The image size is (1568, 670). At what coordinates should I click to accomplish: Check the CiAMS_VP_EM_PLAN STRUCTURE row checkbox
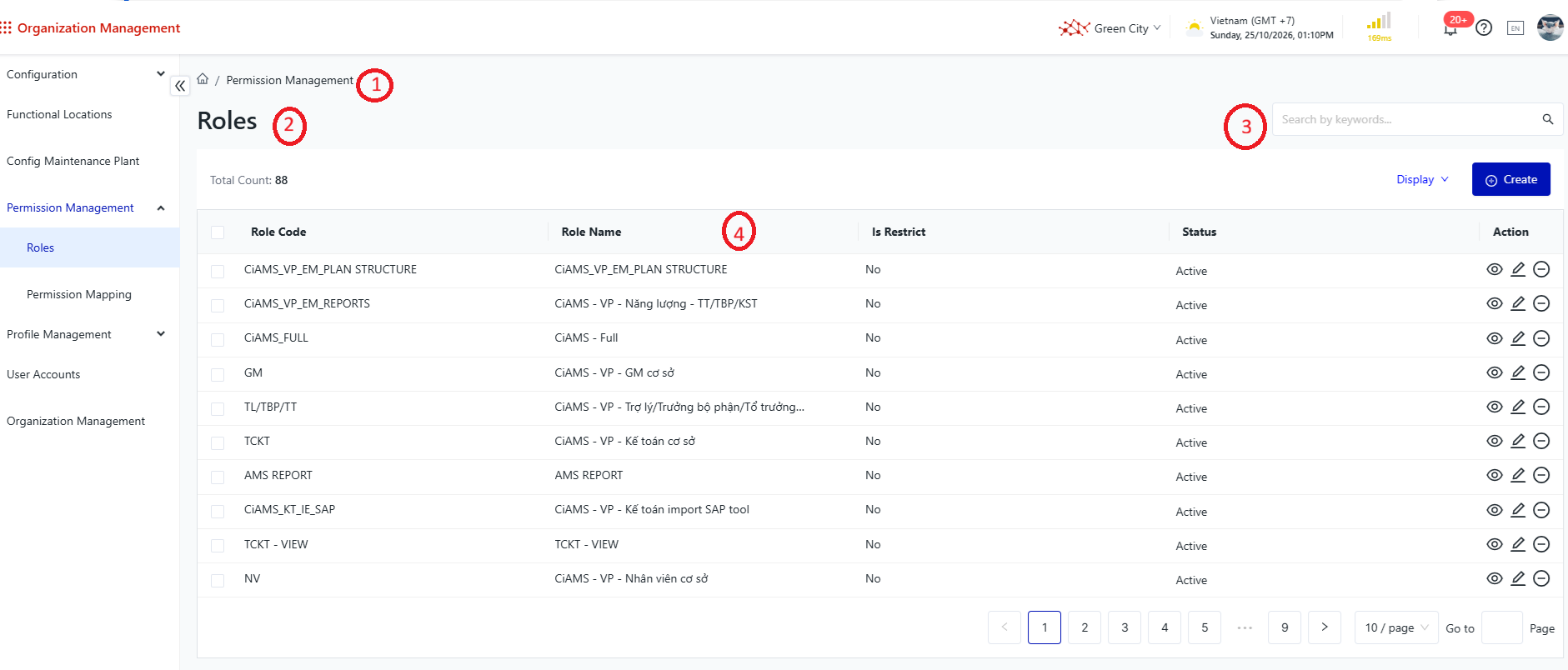[218, 272]
